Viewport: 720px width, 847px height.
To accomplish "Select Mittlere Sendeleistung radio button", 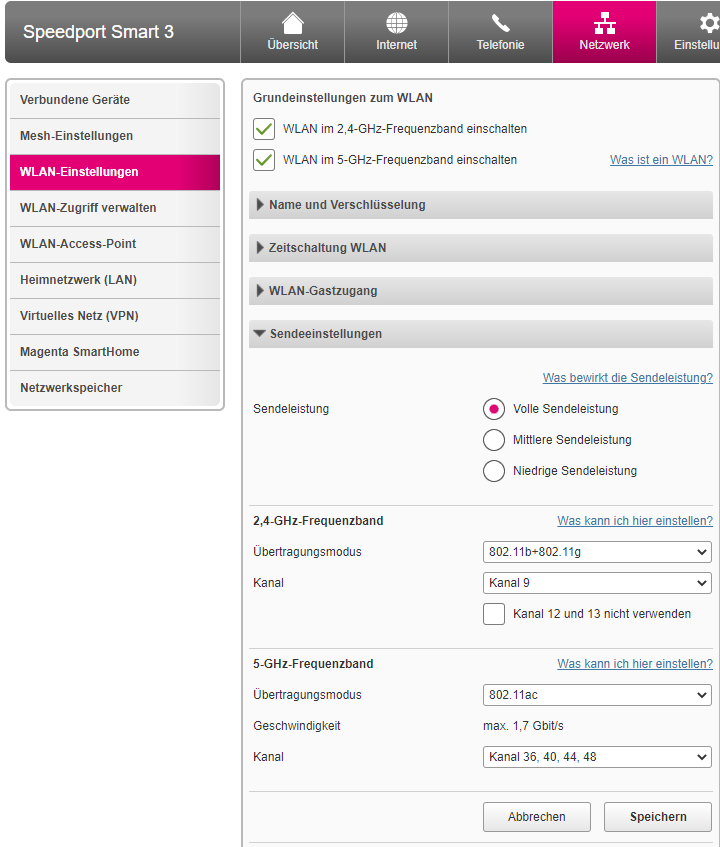I will click(494, 440).
